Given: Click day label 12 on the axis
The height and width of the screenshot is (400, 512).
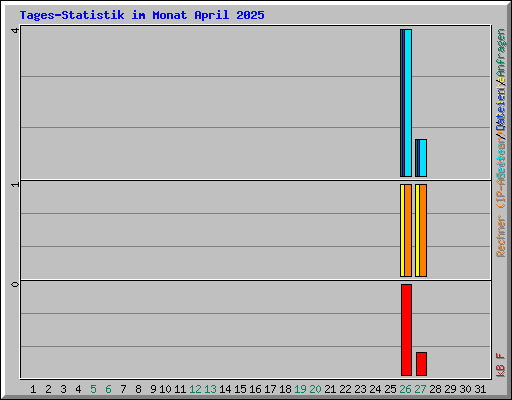Looking at the screenshot, I should [x=195, y=389].
